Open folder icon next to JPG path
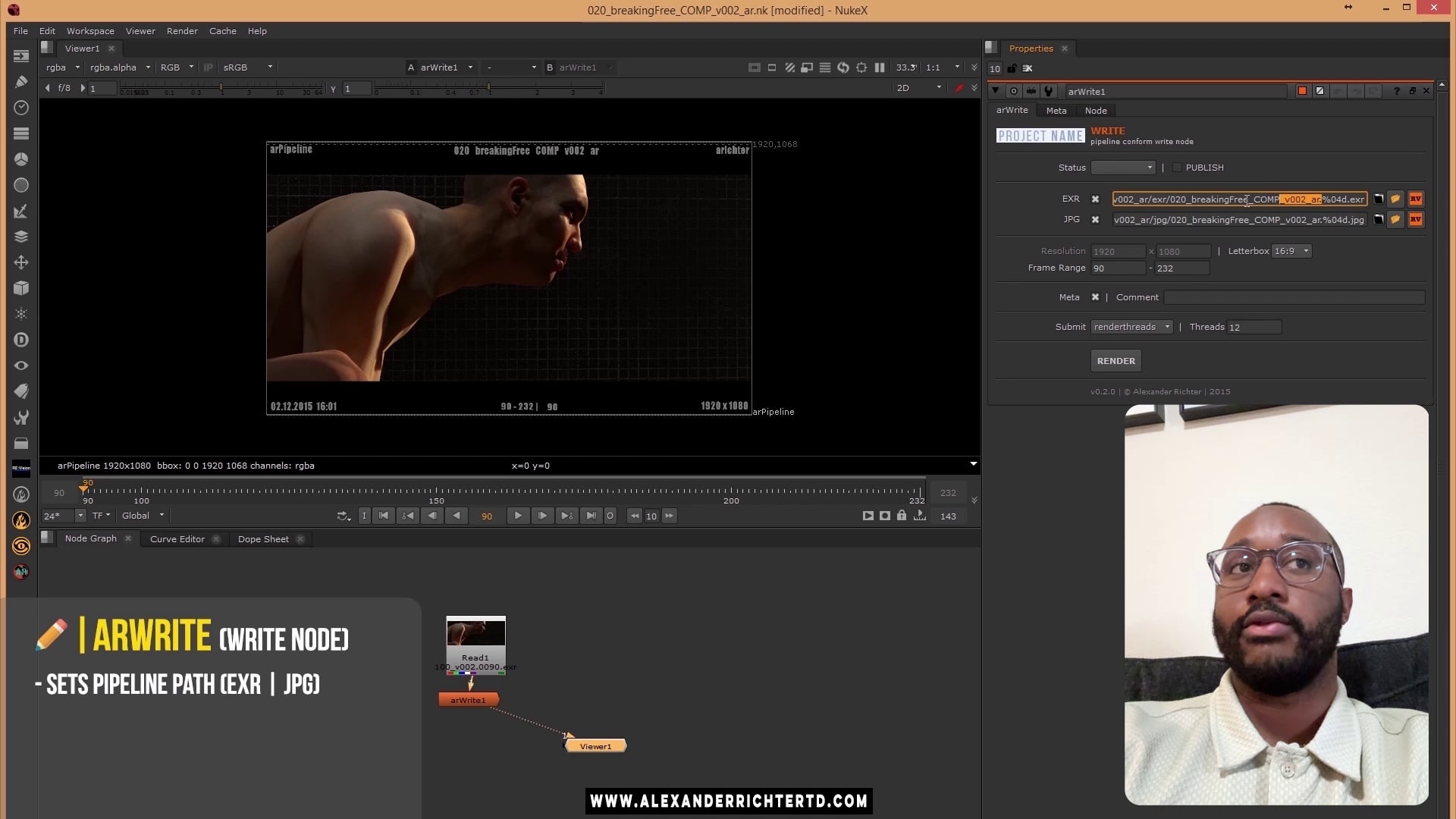 [x=1395, y=220]
